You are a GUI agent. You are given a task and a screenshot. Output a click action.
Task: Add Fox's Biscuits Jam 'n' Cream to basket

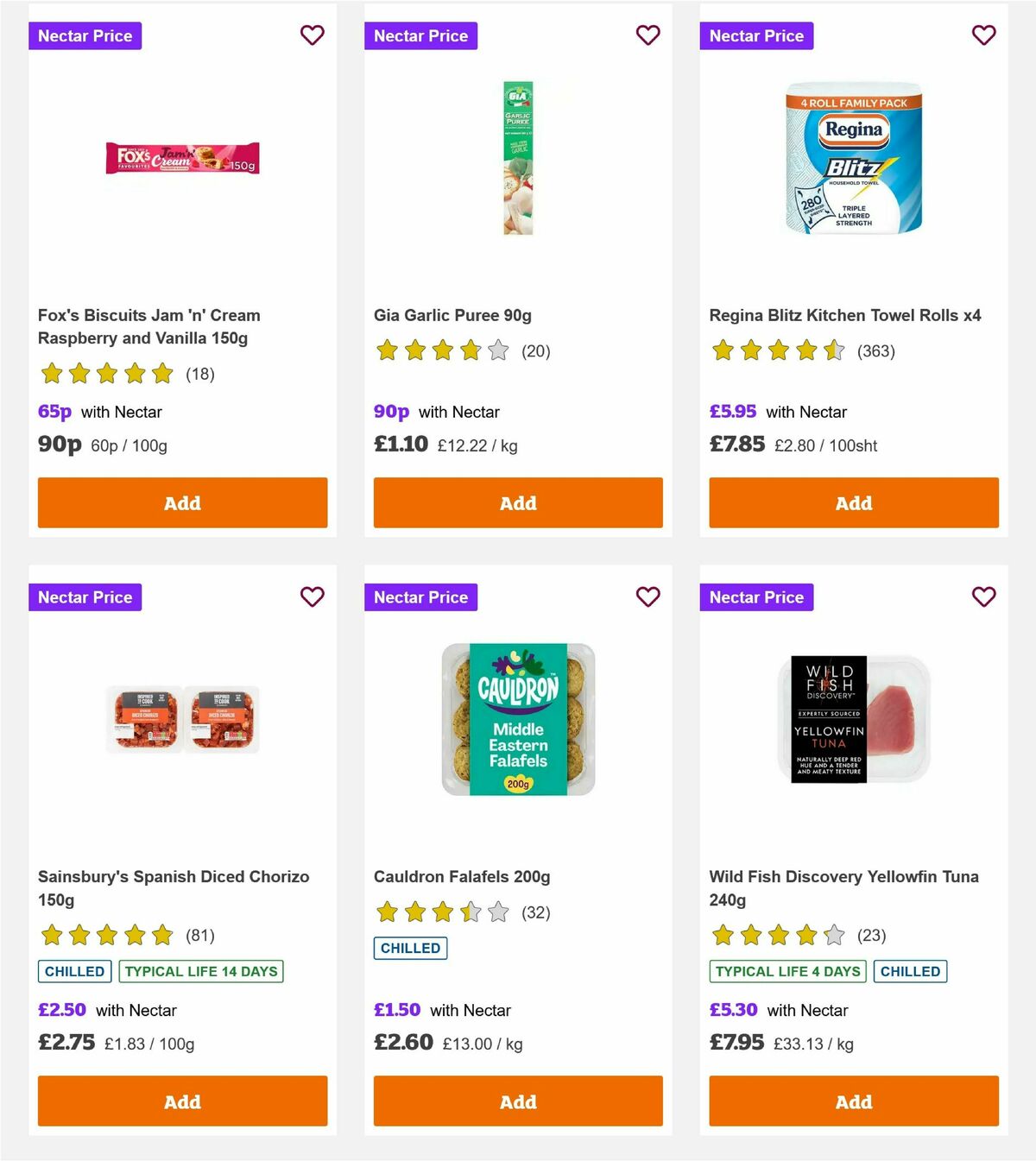181,502
